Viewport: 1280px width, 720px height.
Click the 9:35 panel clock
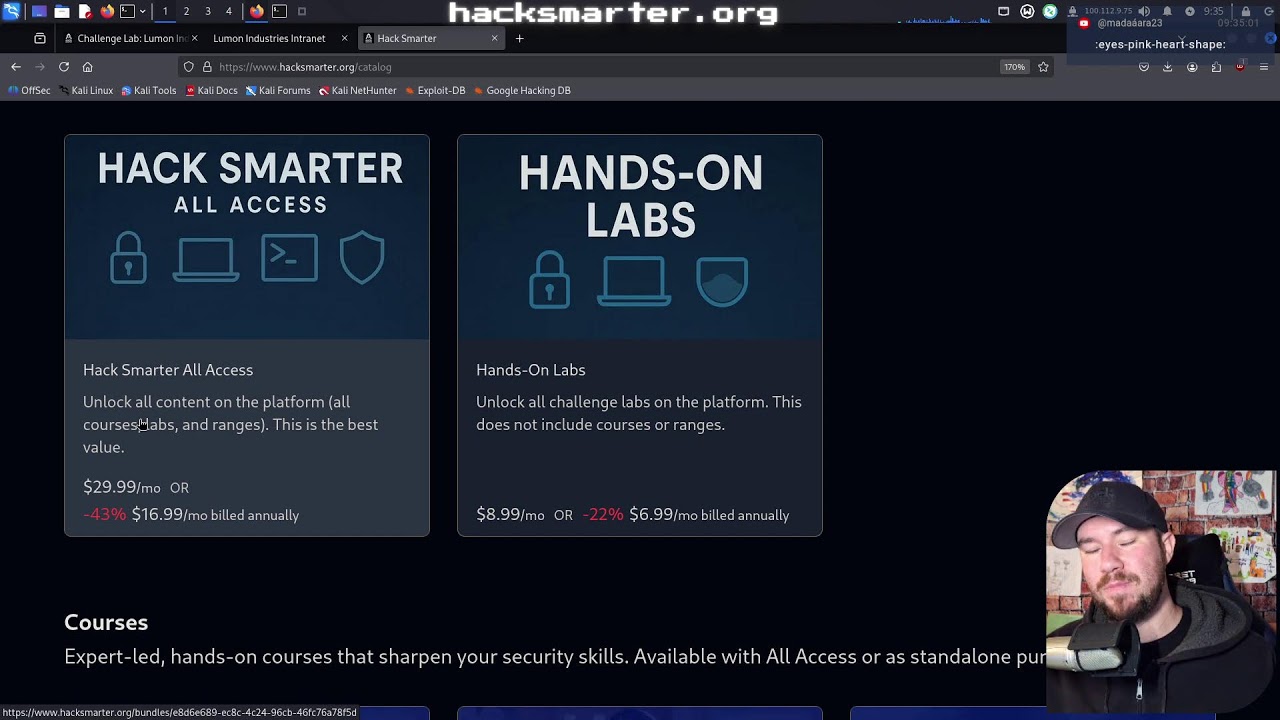point(1214,11)
